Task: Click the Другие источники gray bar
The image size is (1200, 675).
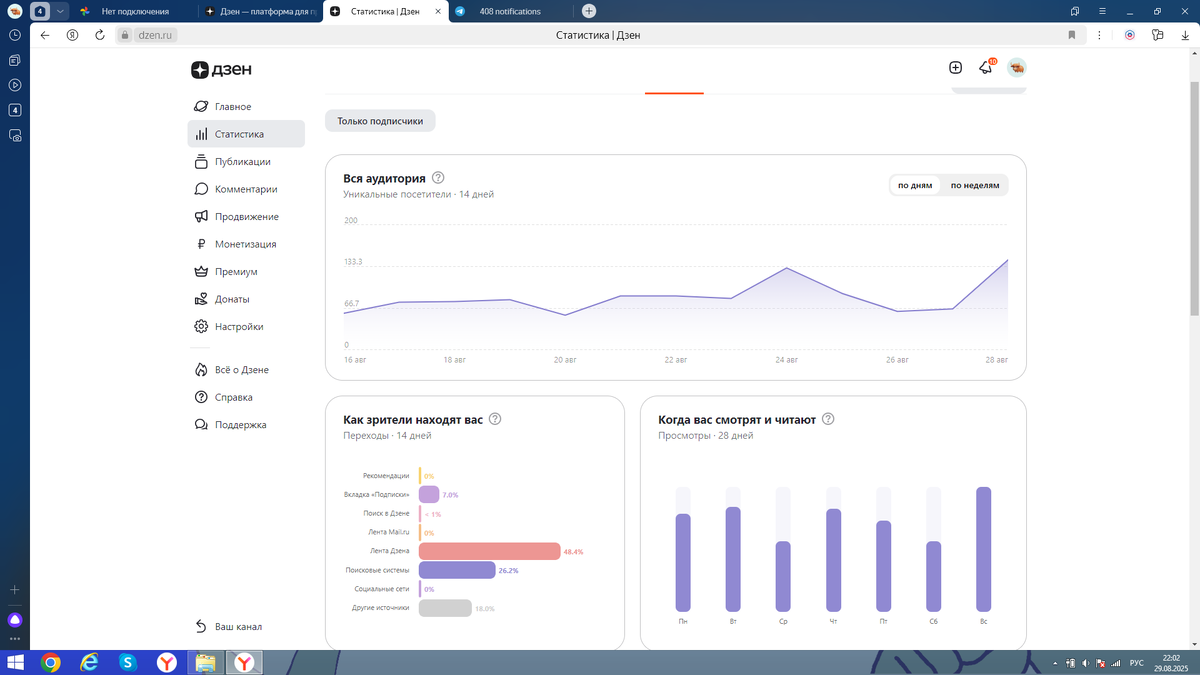Action: click(445, 608)
